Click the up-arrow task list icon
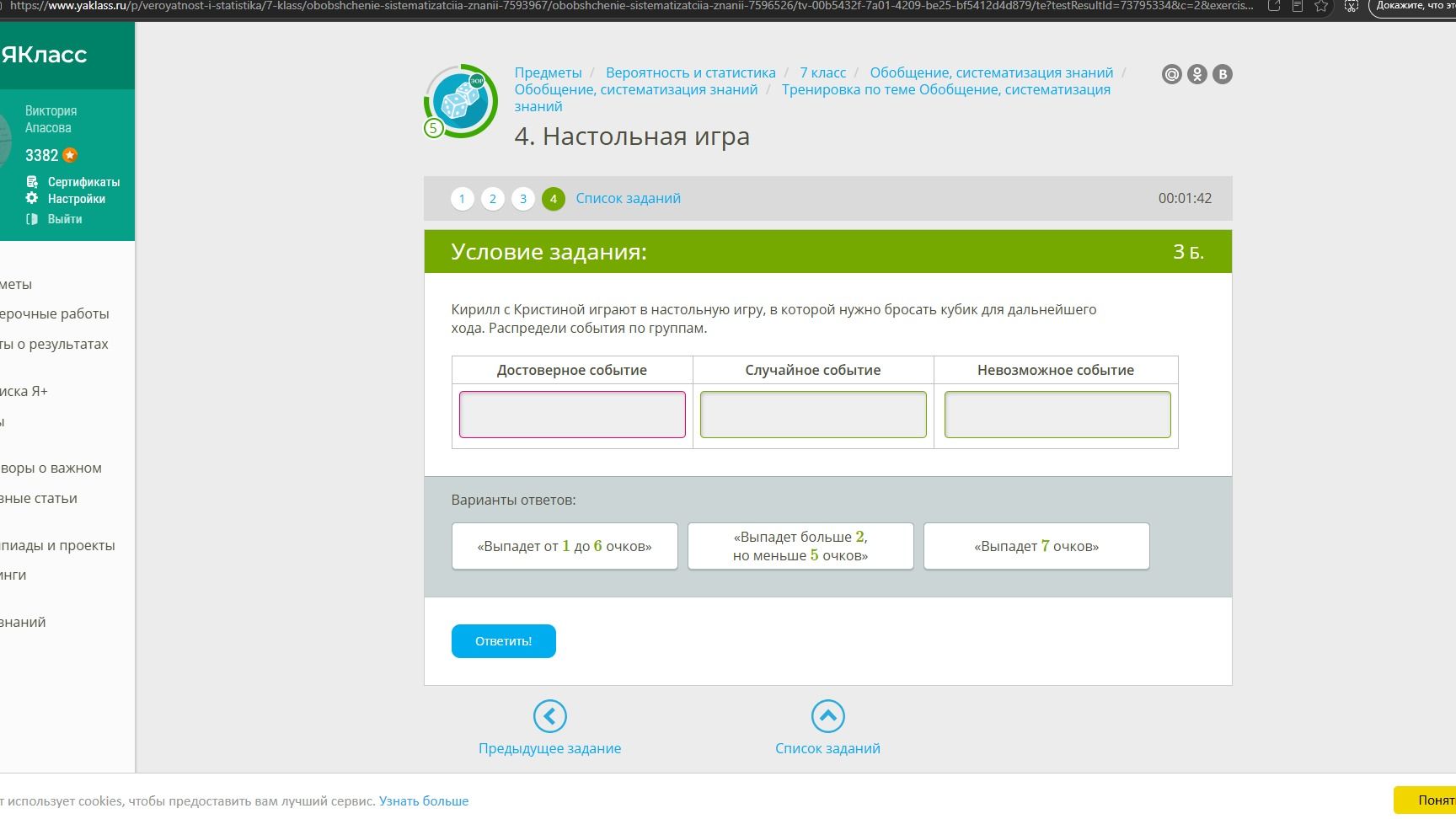This screenshot has height=819, width=1456. point(827,716)
